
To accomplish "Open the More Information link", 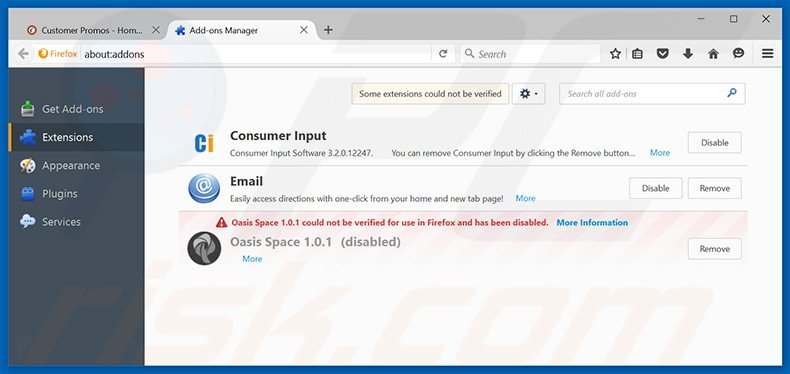I will coord(592,222).
